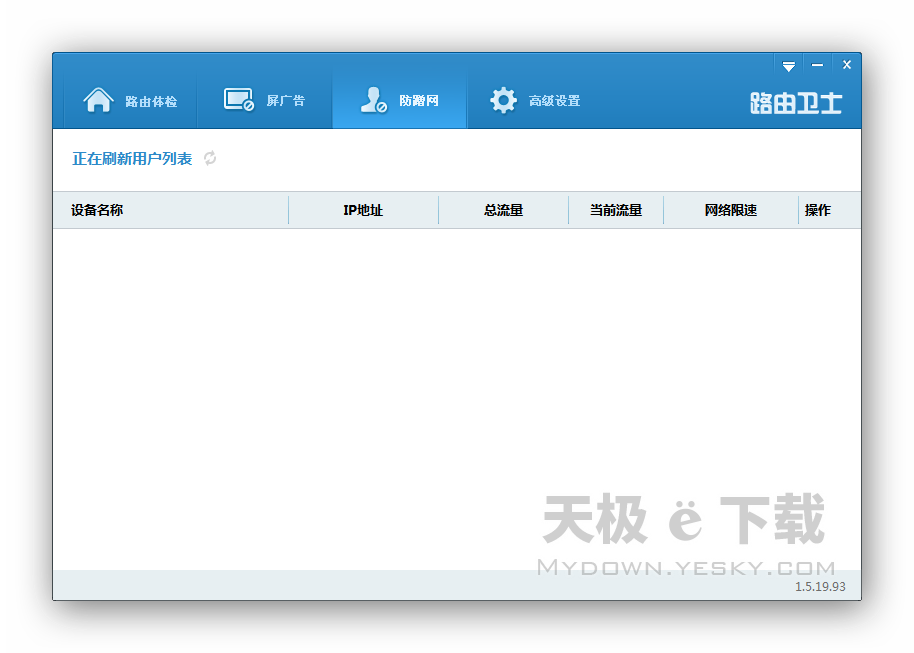
Task: Click the 操作 column header
Action: pos(817,210)
